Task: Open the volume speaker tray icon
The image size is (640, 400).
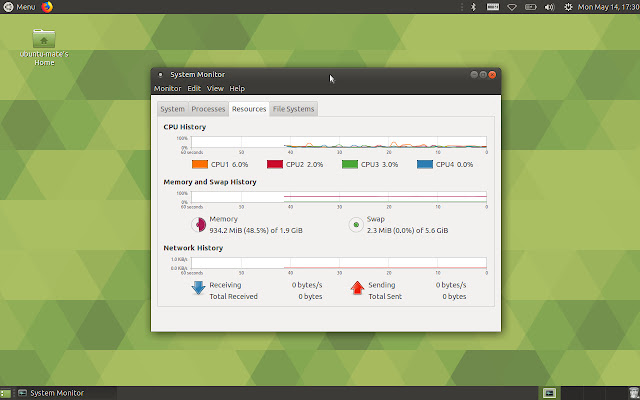Action: (x=549, y=7)
